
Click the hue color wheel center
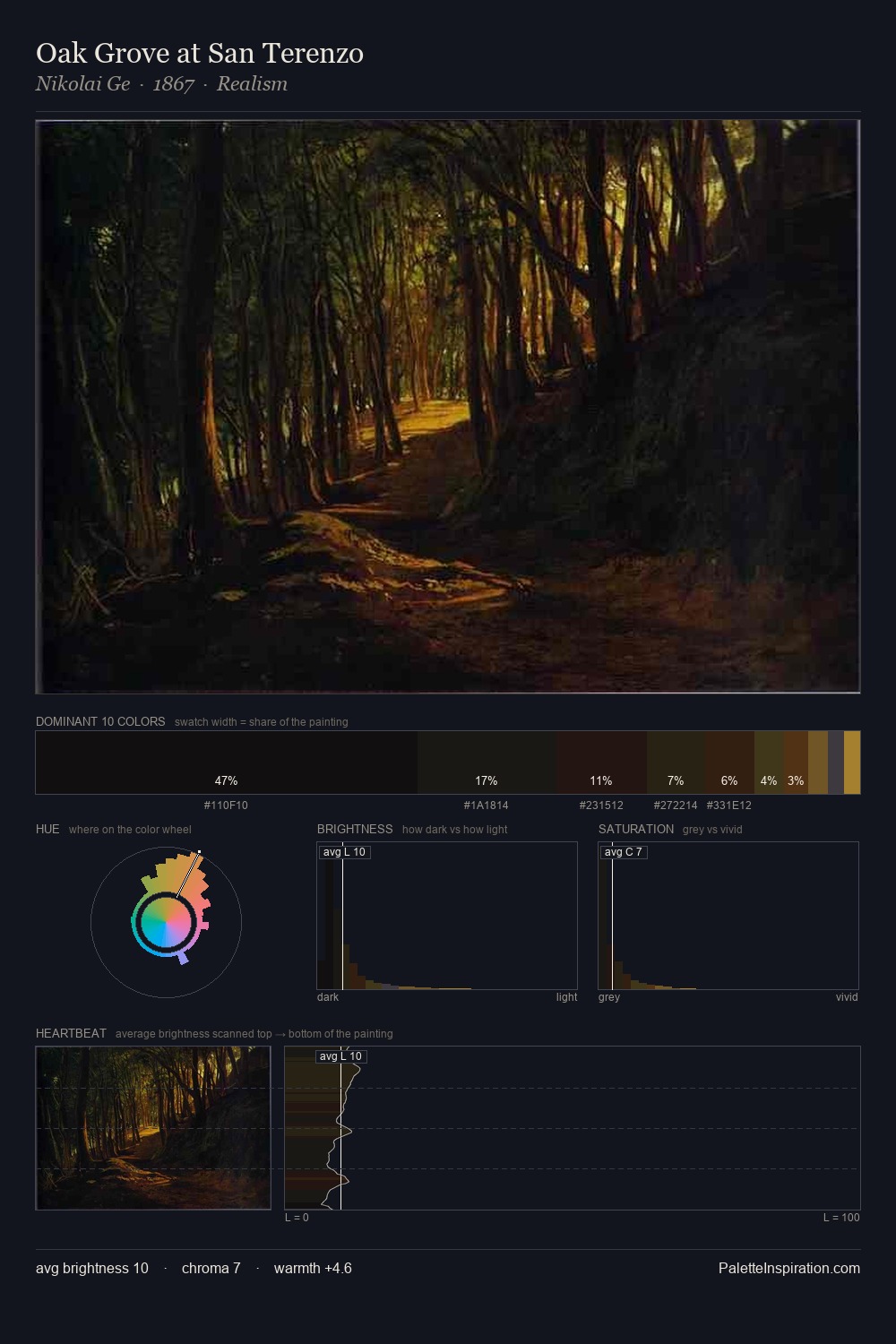[166, 922]
